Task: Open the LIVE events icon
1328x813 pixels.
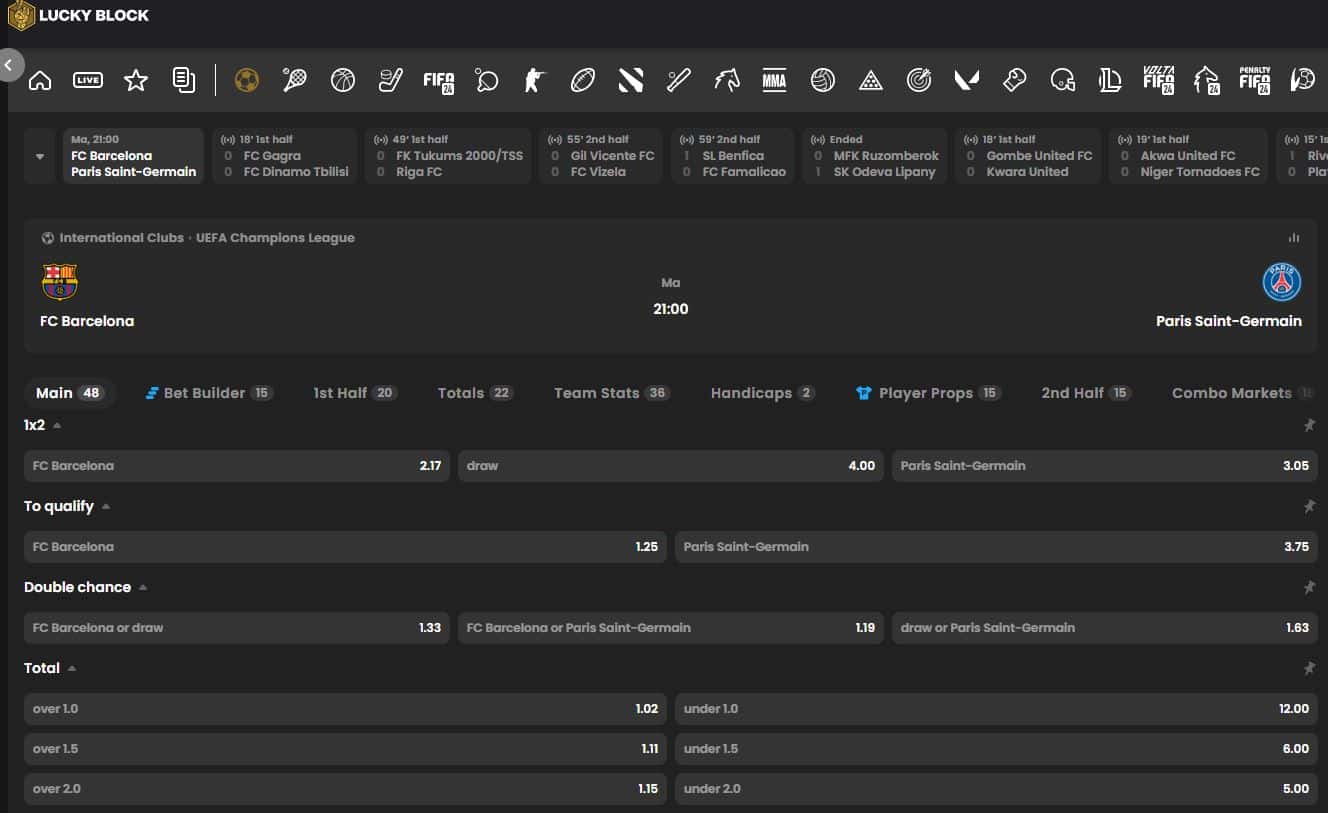Action: pos(88,80)
